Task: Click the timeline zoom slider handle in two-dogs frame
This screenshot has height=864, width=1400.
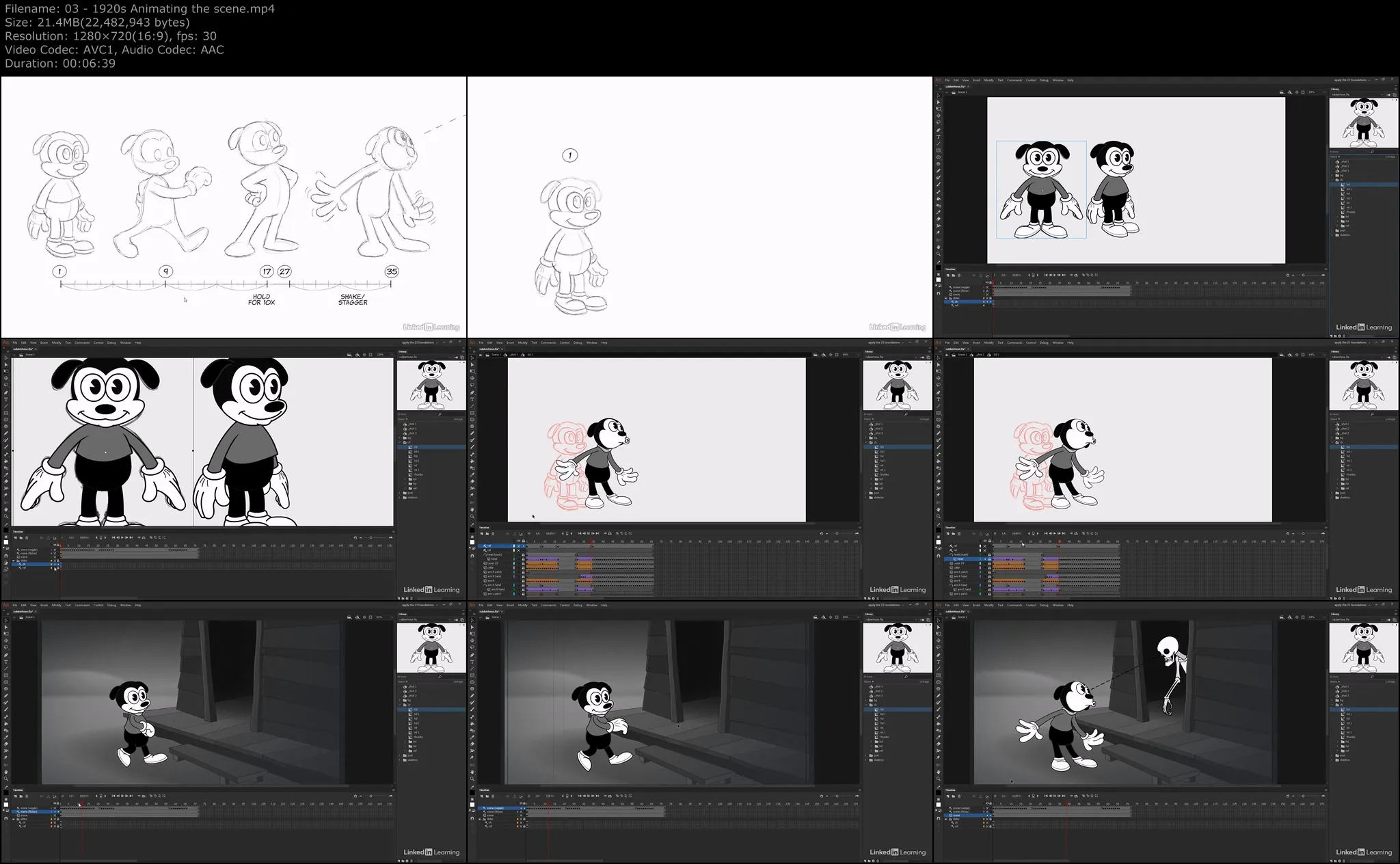Action: click(x=1303, y=275)
